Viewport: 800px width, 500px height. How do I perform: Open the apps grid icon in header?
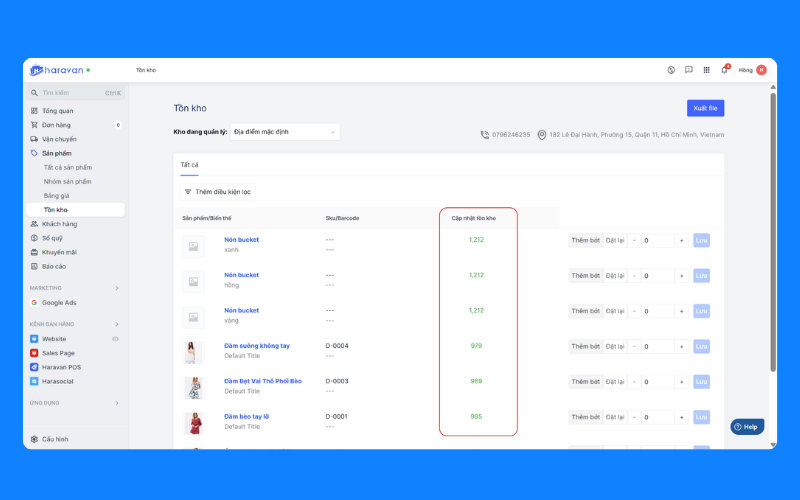[707, 70]
